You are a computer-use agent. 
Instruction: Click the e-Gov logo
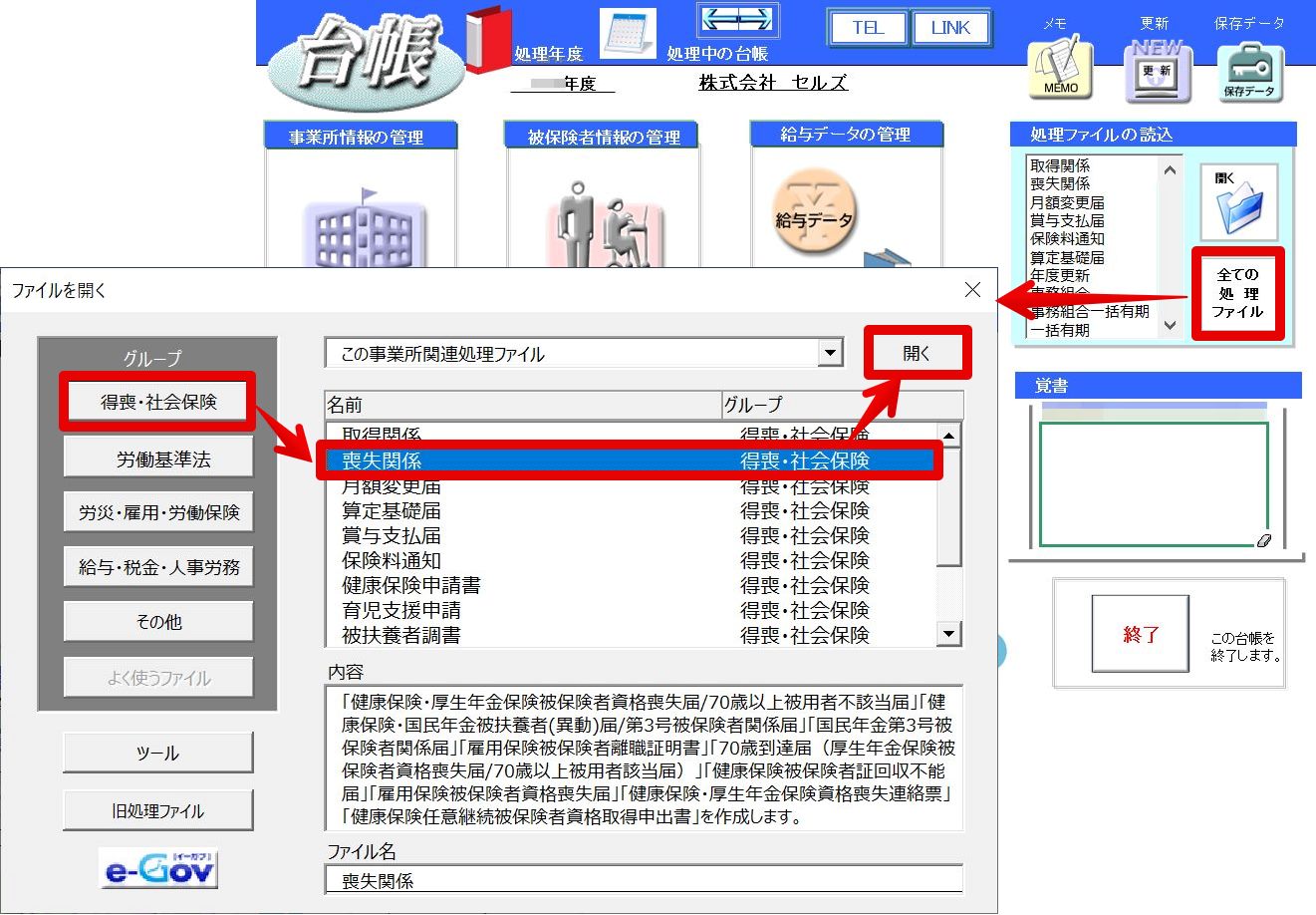pyautogui.click(x=158, y=869)
